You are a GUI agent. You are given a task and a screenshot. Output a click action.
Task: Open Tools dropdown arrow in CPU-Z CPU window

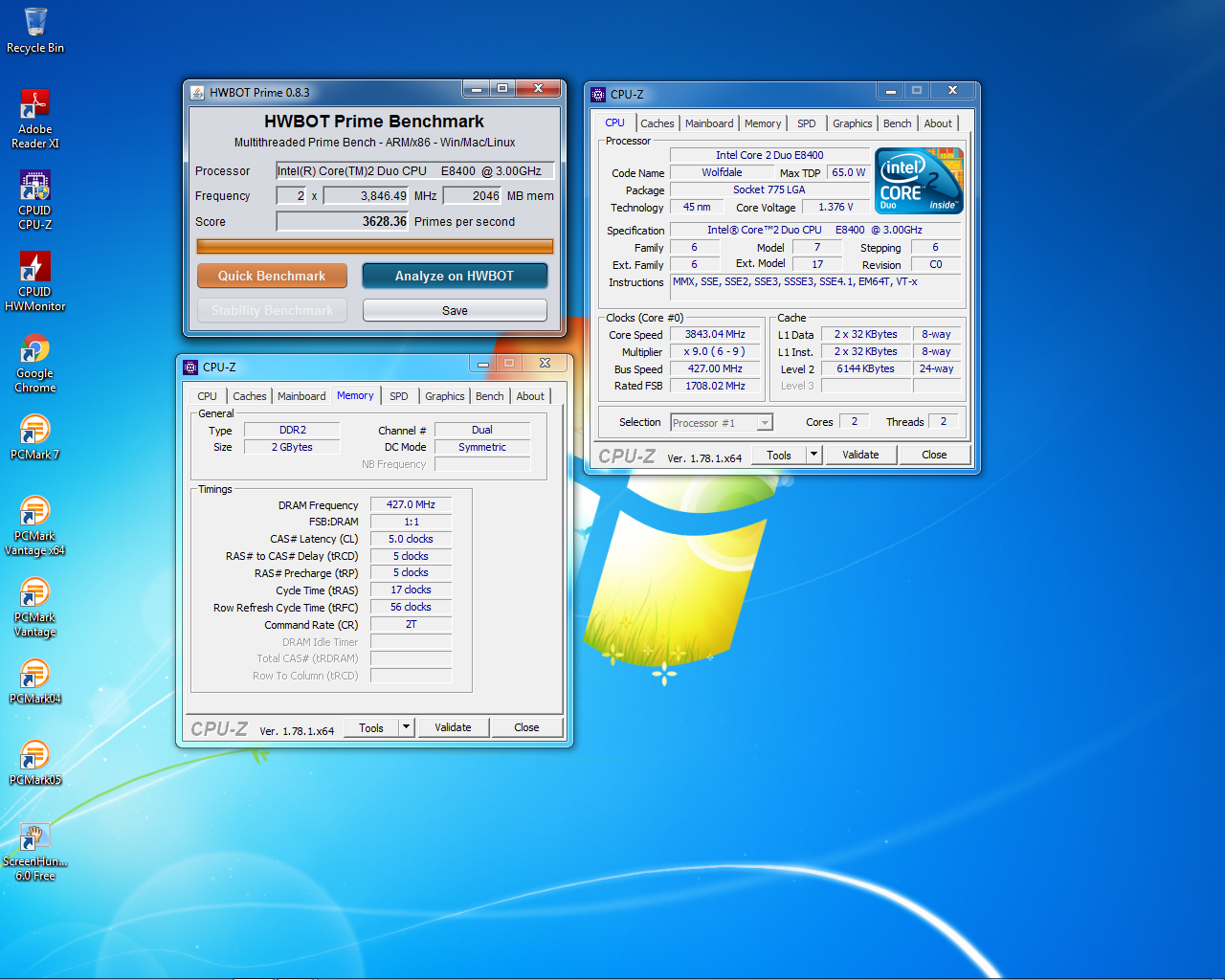click(814, 455)
